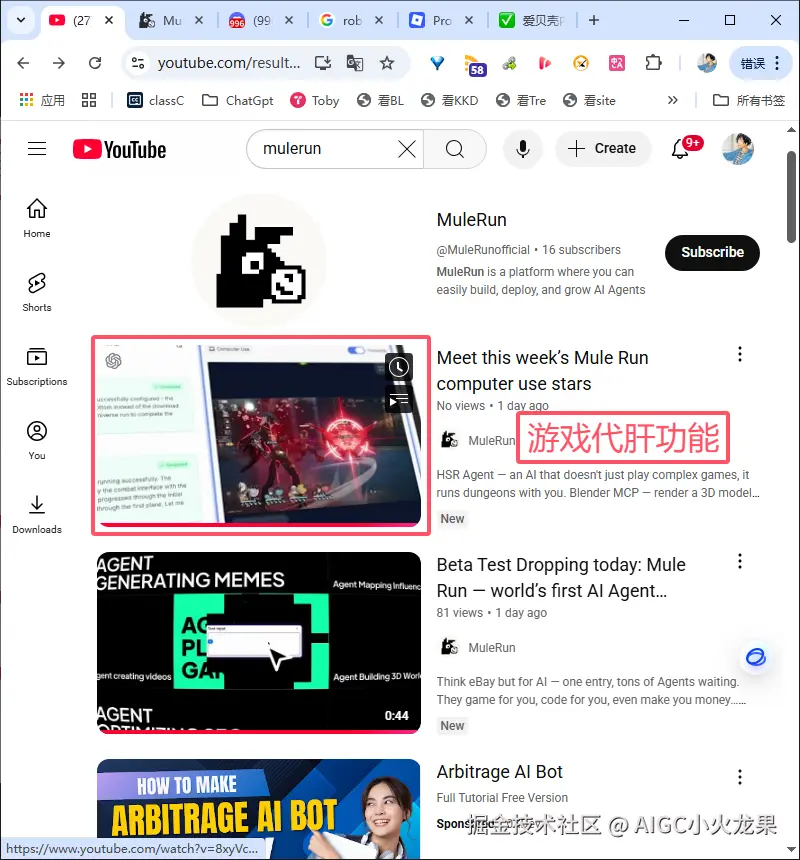
Task: Open title Meet this week's Mule Run computer use stars
Action: (542, 370)
